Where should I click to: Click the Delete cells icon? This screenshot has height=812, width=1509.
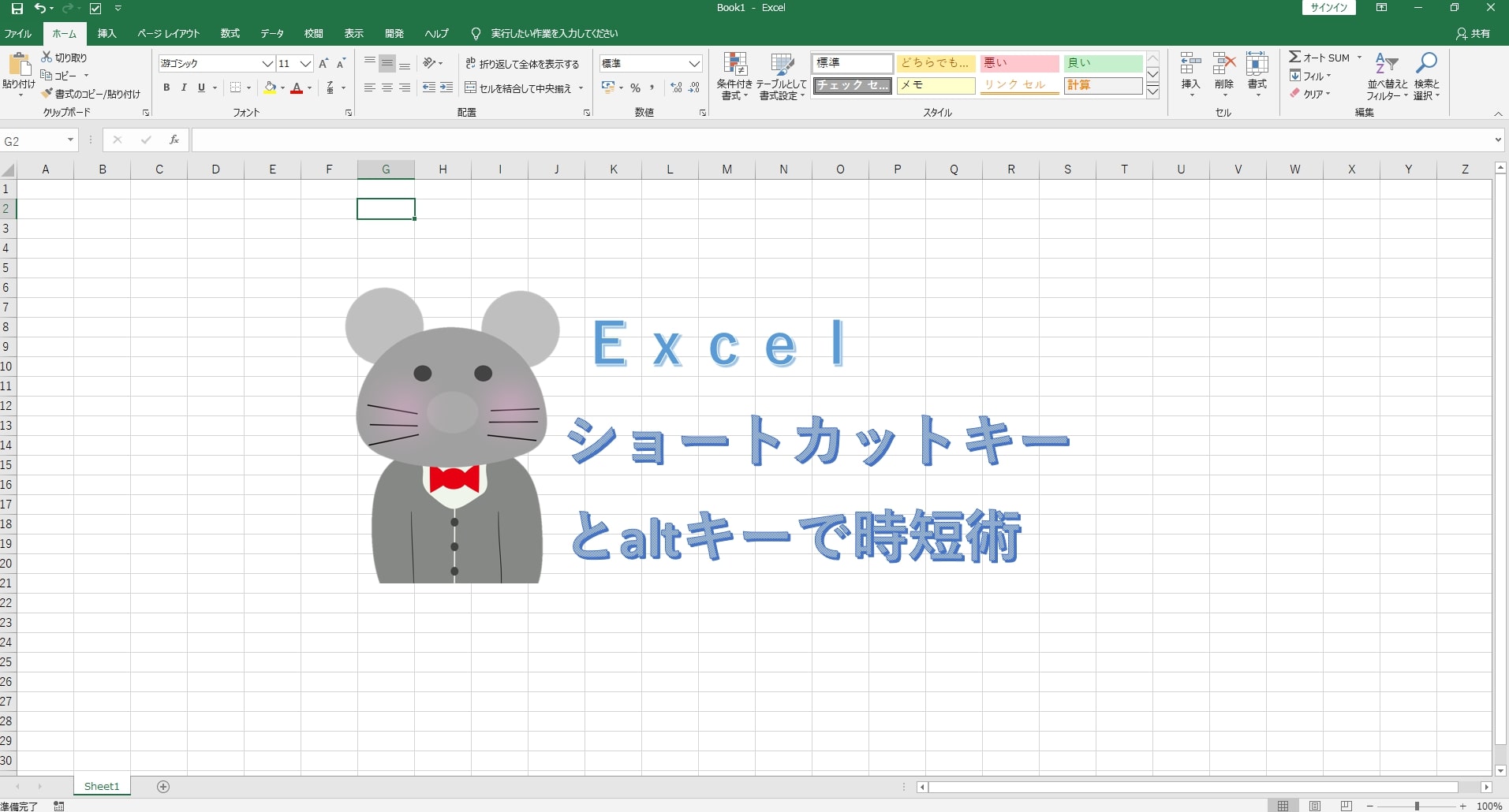pos(1224,64)
